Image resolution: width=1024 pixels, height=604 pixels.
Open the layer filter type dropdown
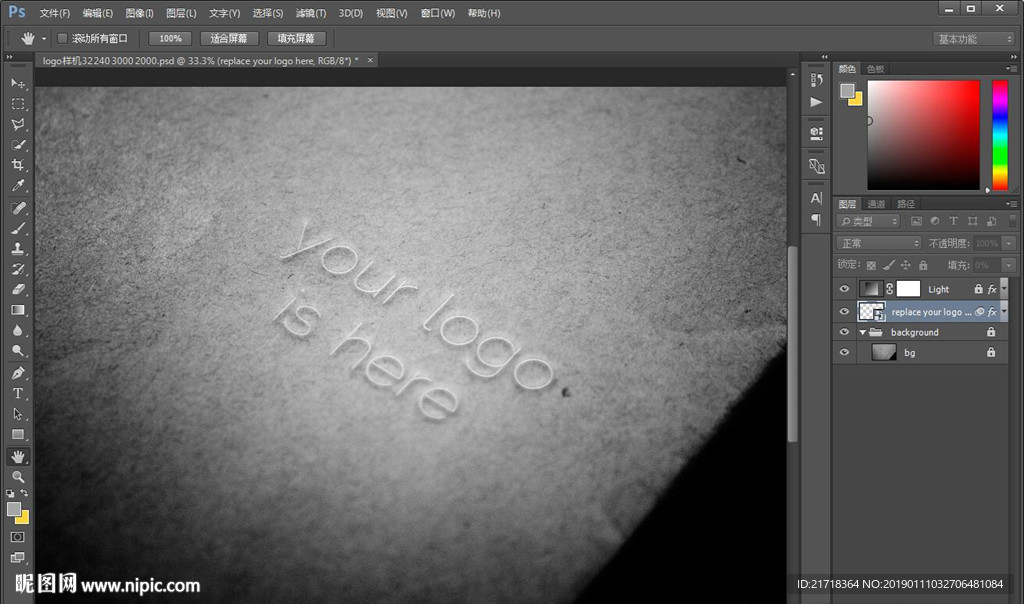pyautogui.click(x=868, y=221)
